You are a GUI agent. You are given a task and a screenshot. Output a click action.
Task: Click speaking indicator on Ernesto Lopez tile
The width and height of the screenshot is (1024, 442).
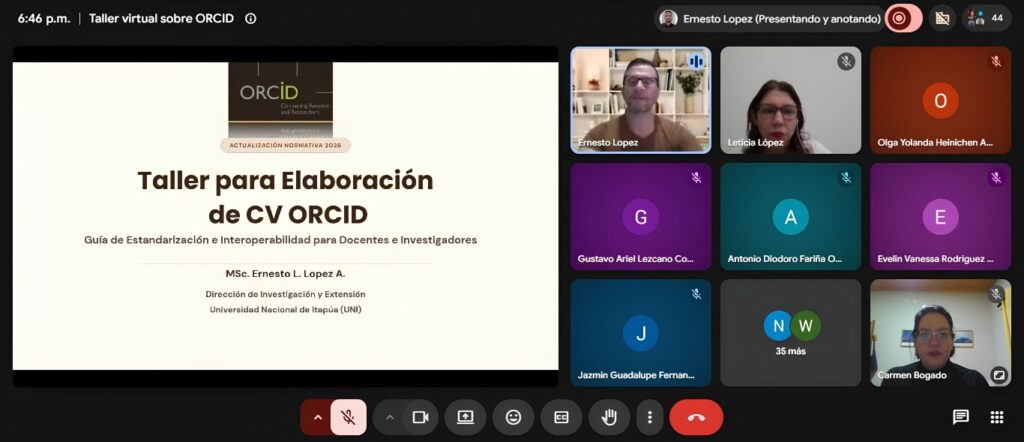[x=696, y=61]
